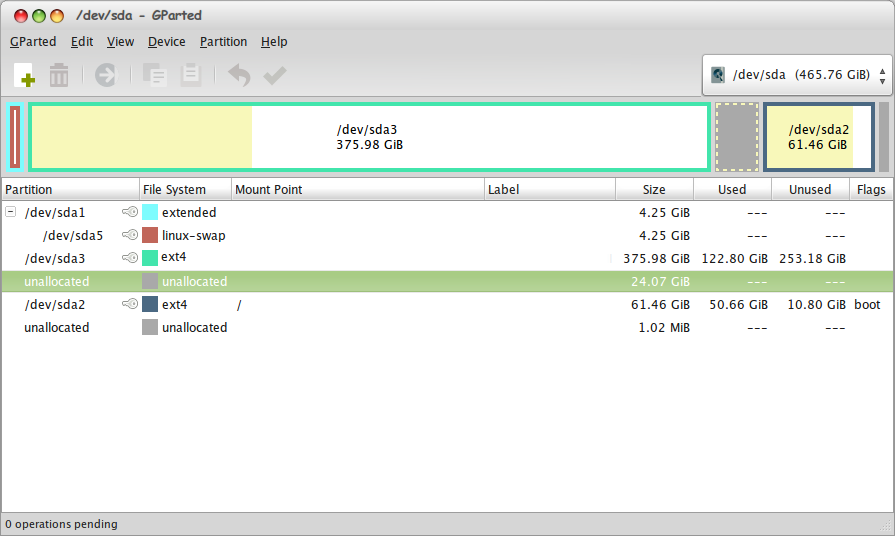Click the New partition toolbar icon
Viewport: 895px width, 536px height.
(x=24, y=75)
